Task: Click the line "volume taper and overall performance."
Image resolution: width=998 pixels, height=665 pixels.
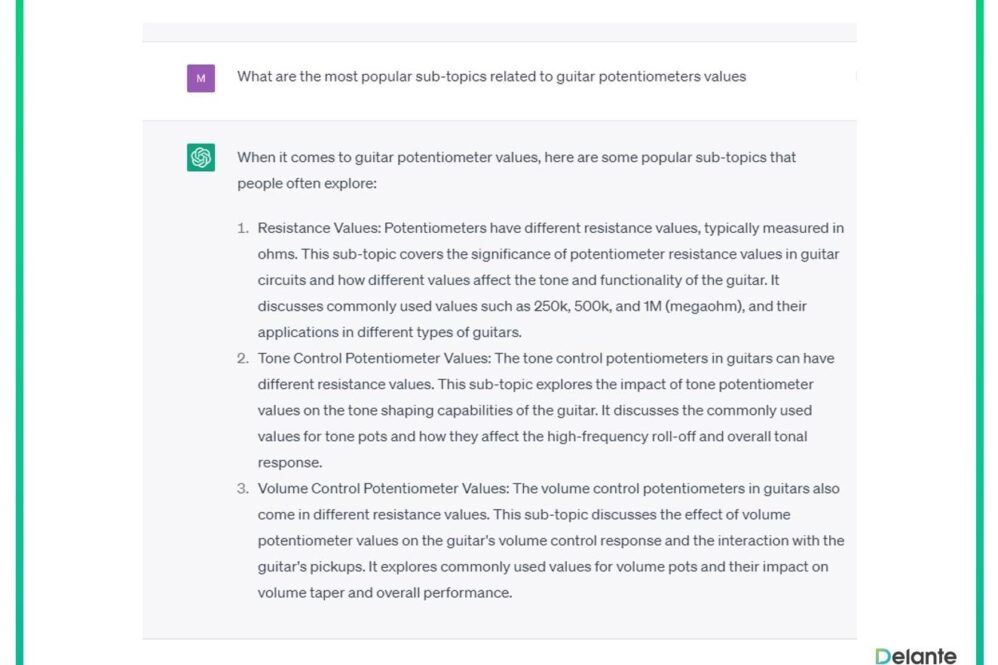Action: [x=384, y=593]
